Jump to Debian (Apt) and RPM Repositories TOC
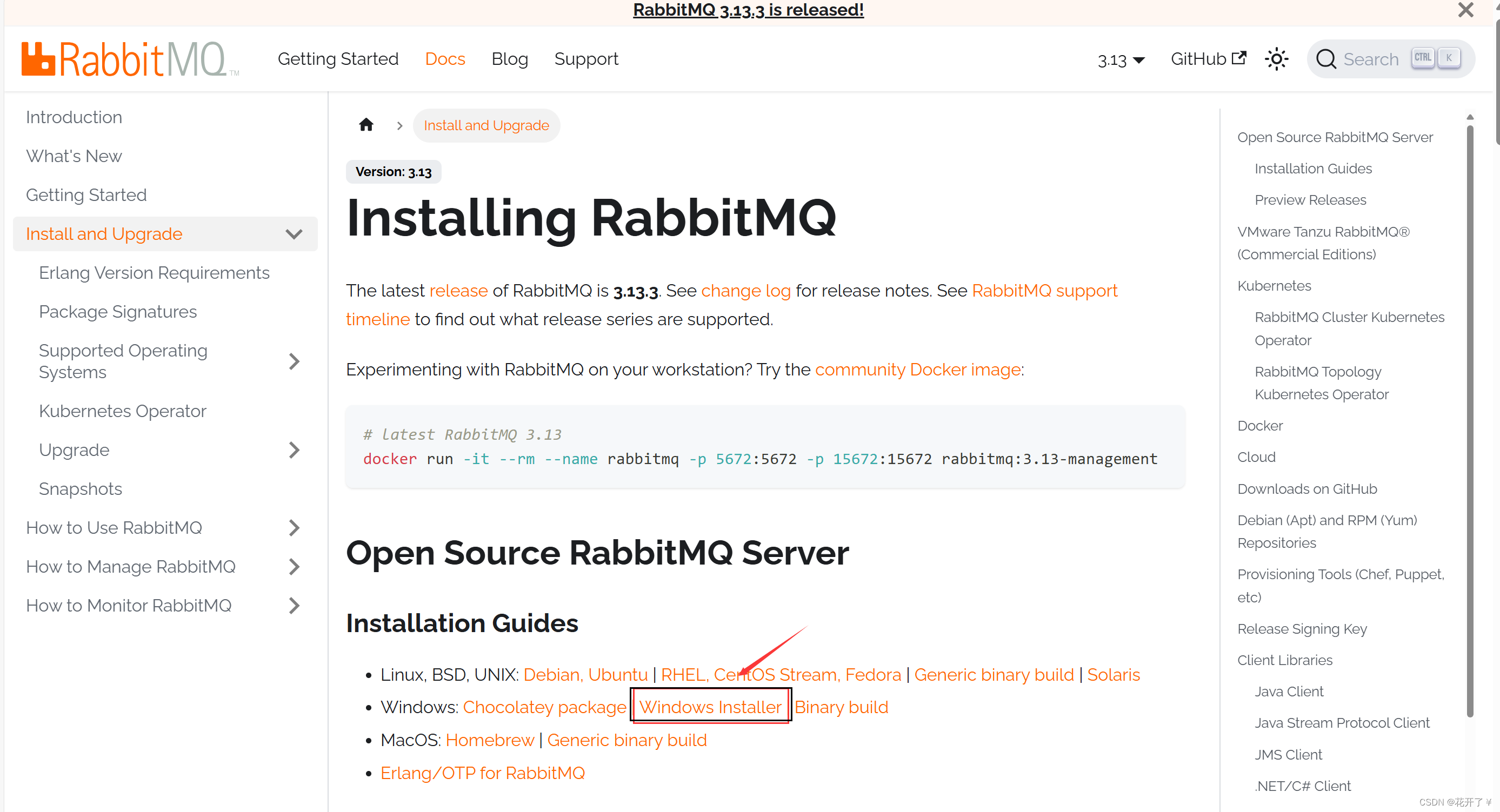The height and width of the screenshot is (812, 1500). click(x=1327, y=532)
